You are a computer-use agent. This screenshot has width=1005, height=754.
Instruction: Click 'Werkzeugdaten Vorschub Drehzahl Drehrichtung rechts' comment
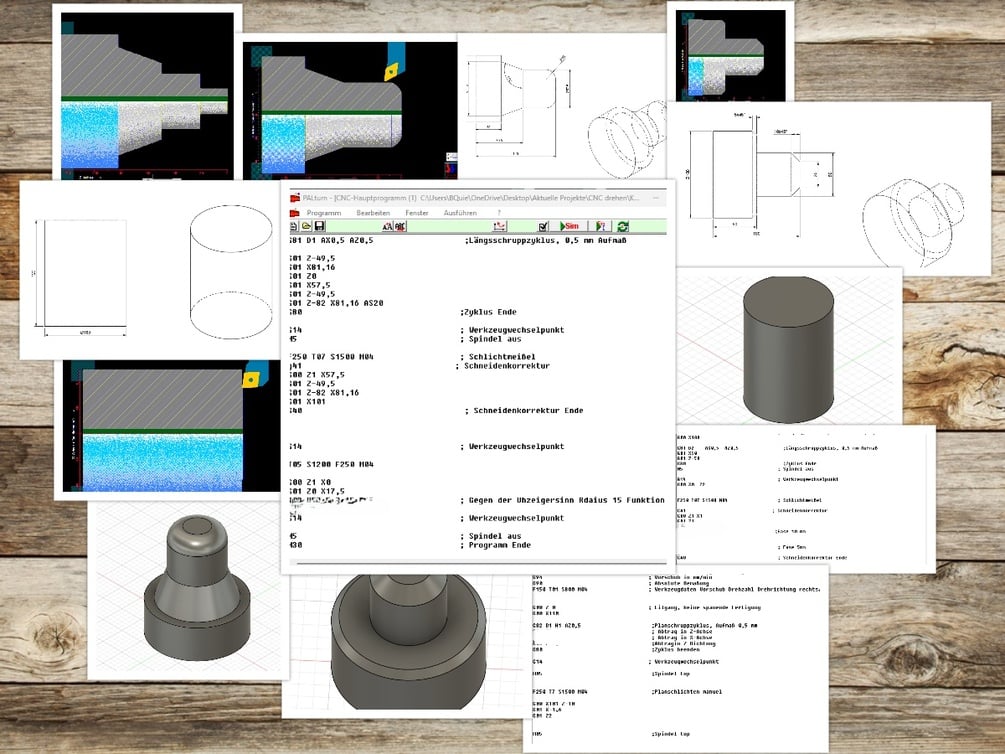pos(735,589)
